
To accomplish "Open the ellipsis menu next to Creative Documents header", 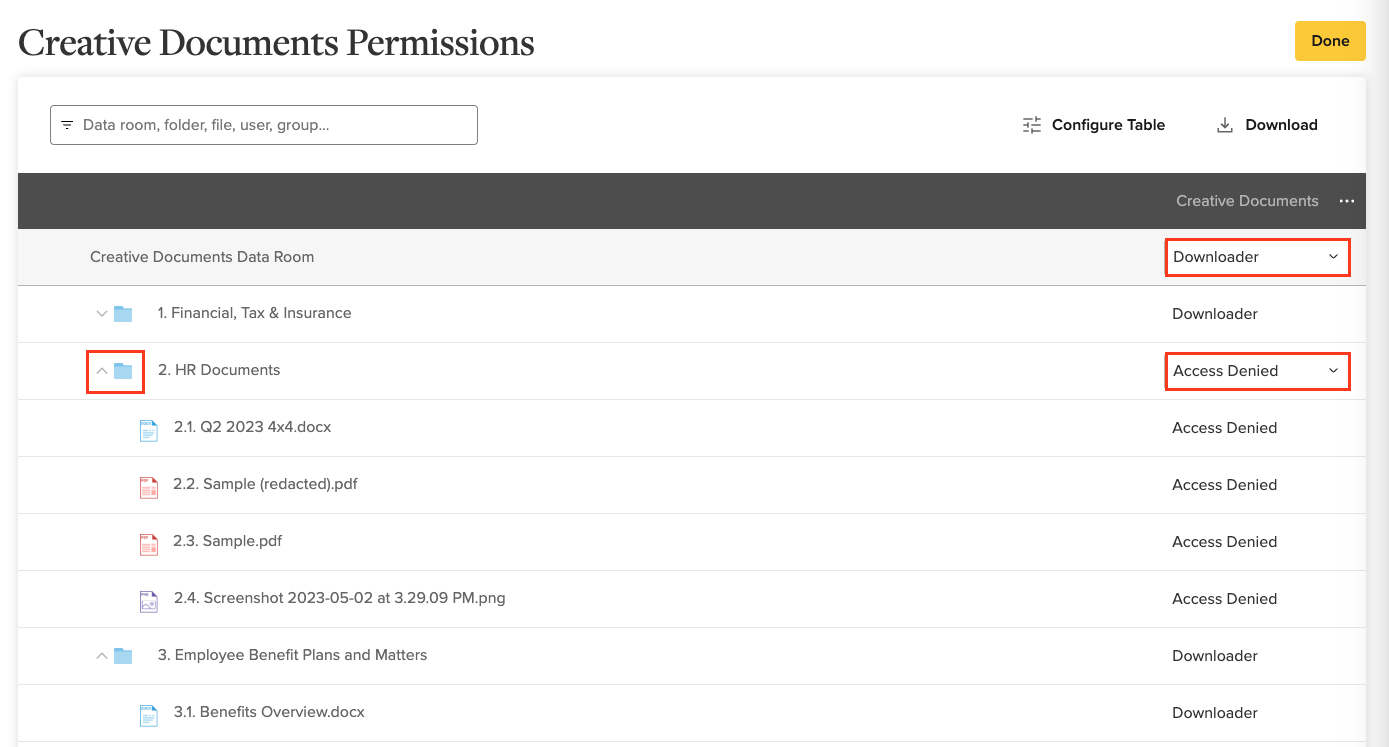I will [1347, 200].
